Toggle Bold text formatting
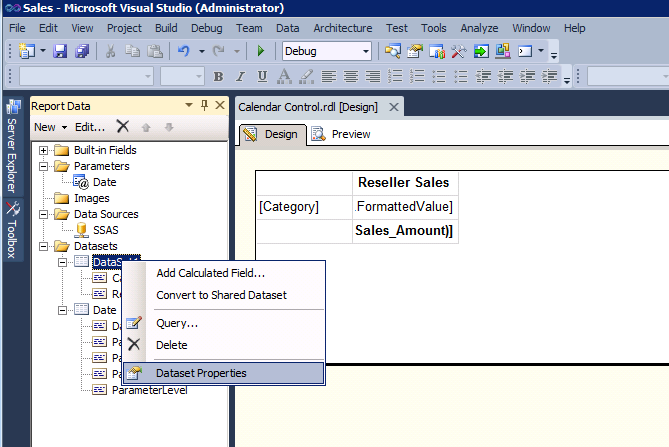 point(218,77)
